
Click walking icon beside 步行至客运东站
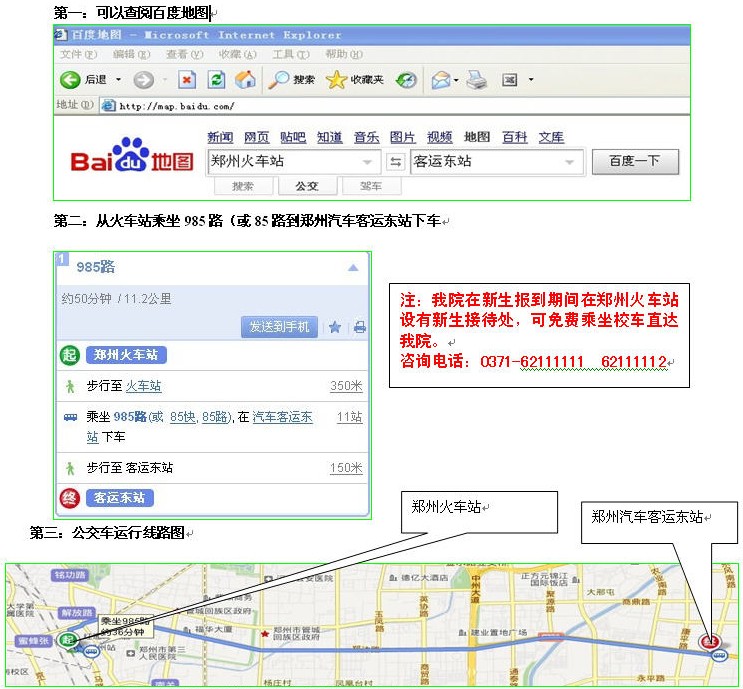pos(70,469)
